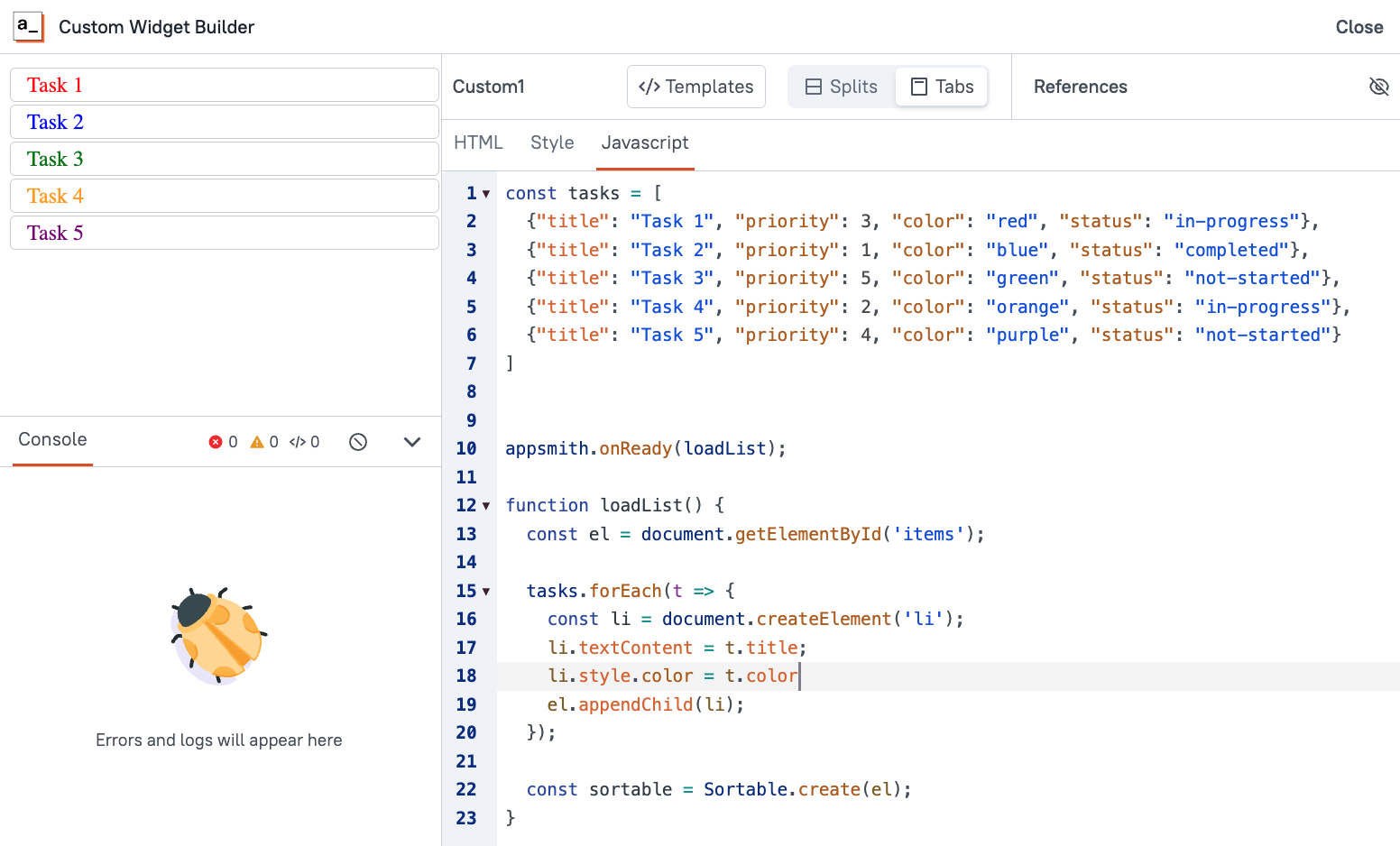Click the warnings counter icon in Console
The width and height of the screenshot is (1400, 846).
257,441
